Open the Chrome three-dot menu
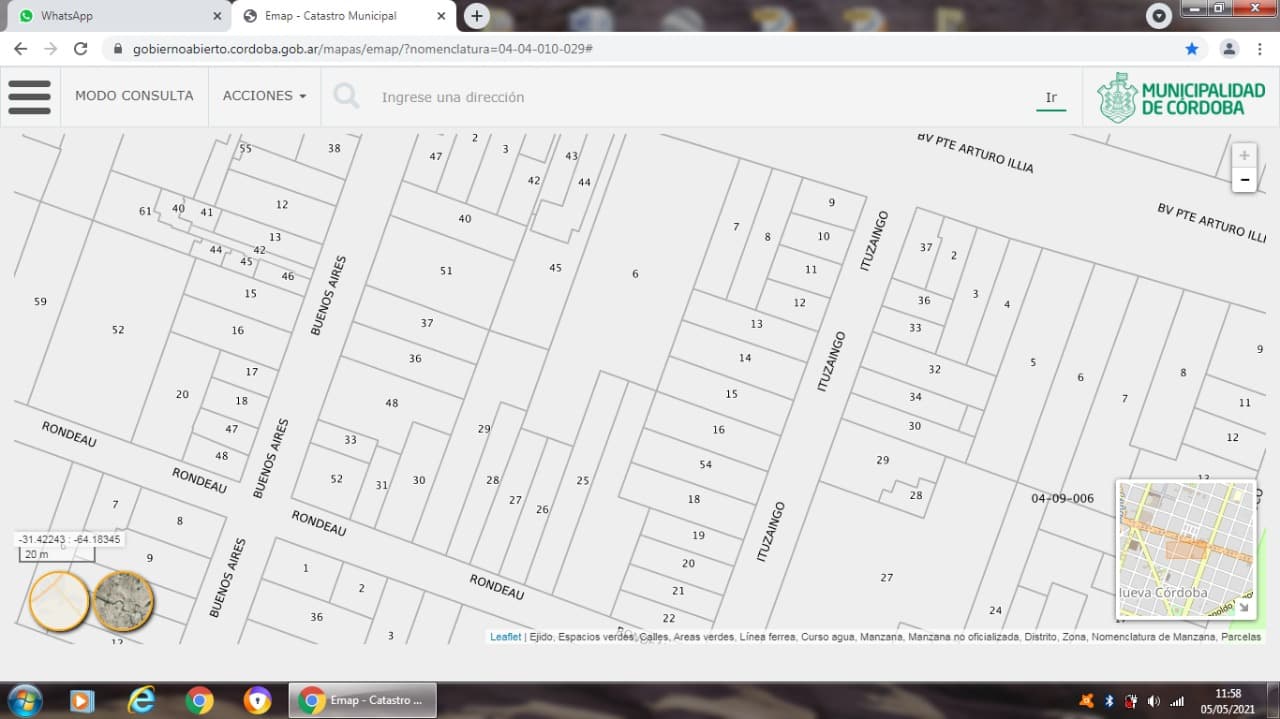1280x719 pixels. [1261, 48]
